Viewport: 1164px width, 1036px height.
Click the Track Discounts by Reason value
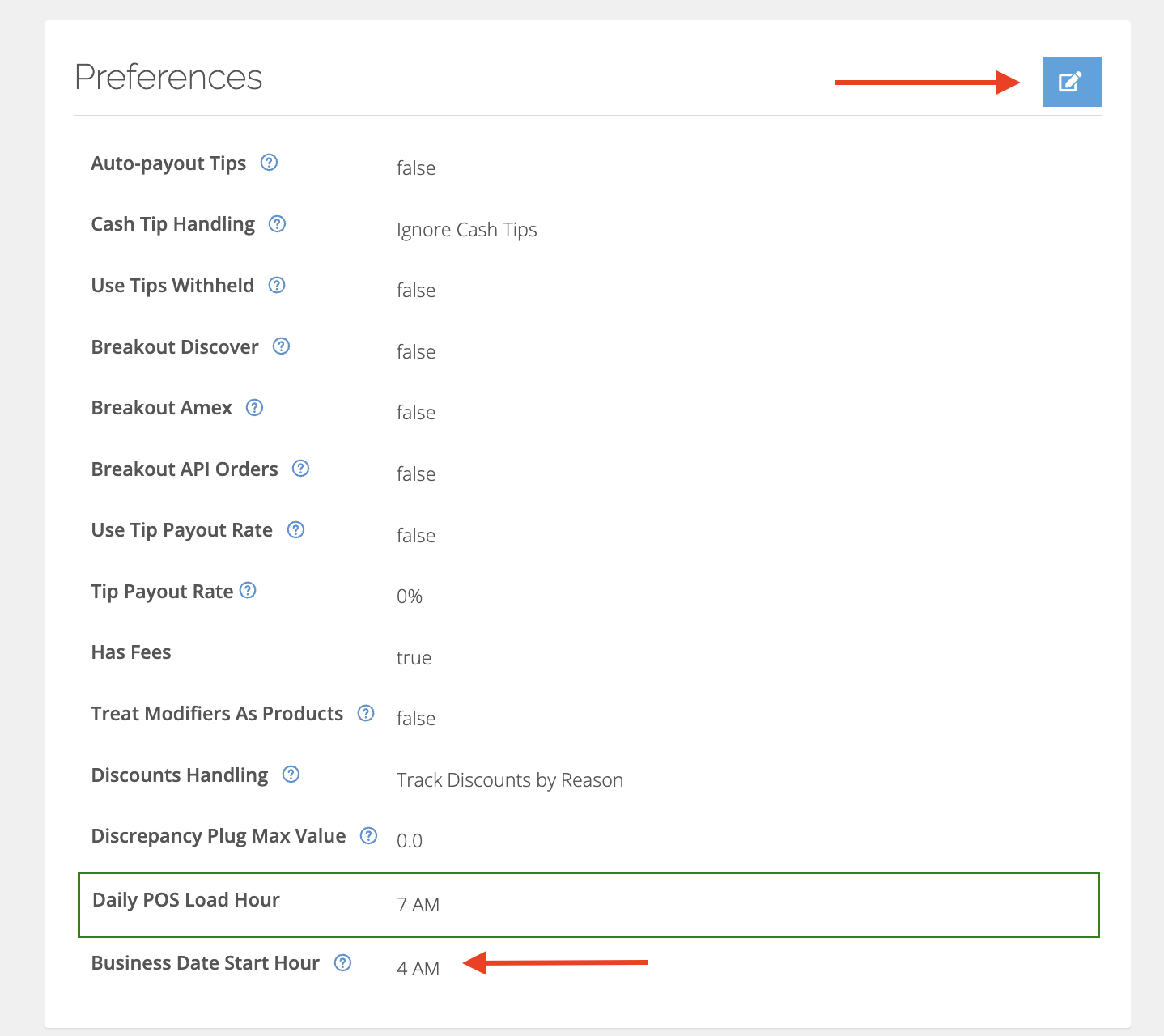coord(509,780)
